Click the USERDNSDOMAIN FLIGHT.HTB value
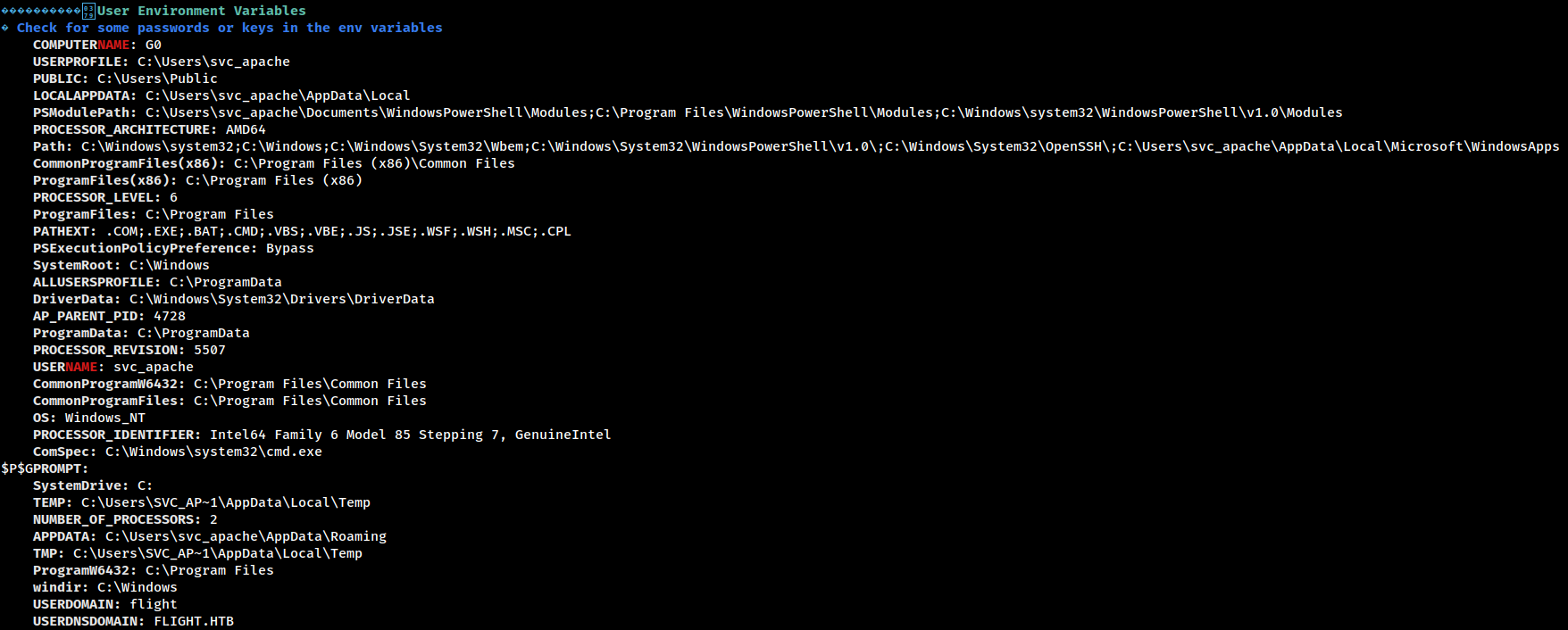 194,621
